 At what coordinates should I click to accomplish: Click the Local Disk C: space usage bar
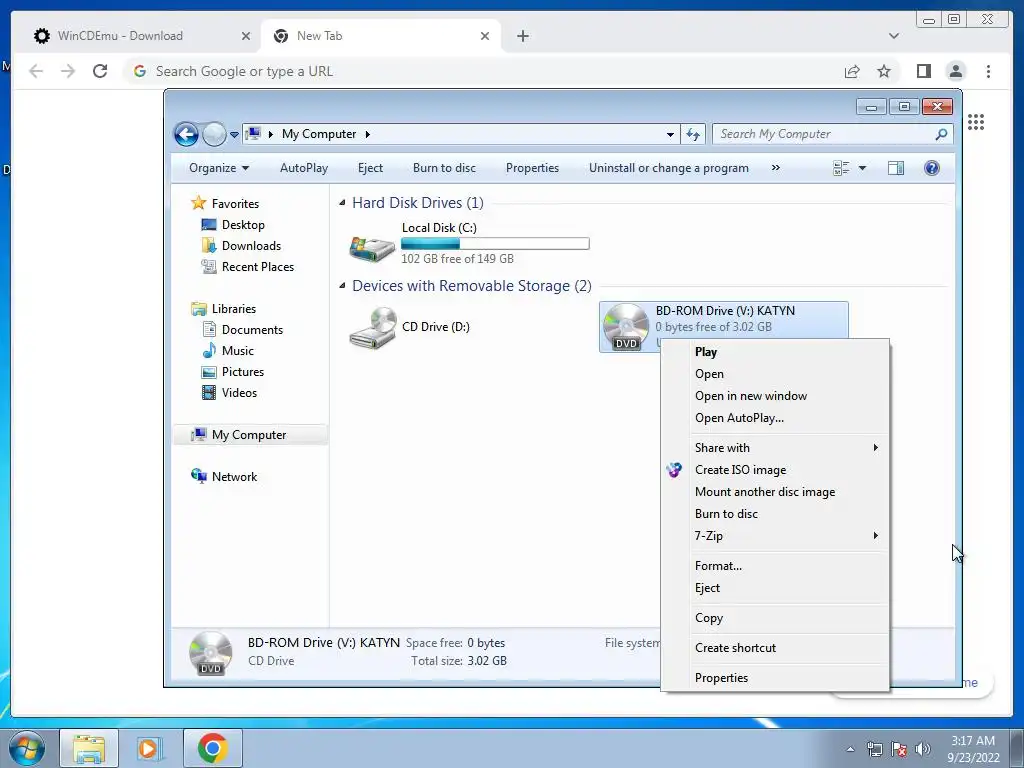click(x=495, y=244)
